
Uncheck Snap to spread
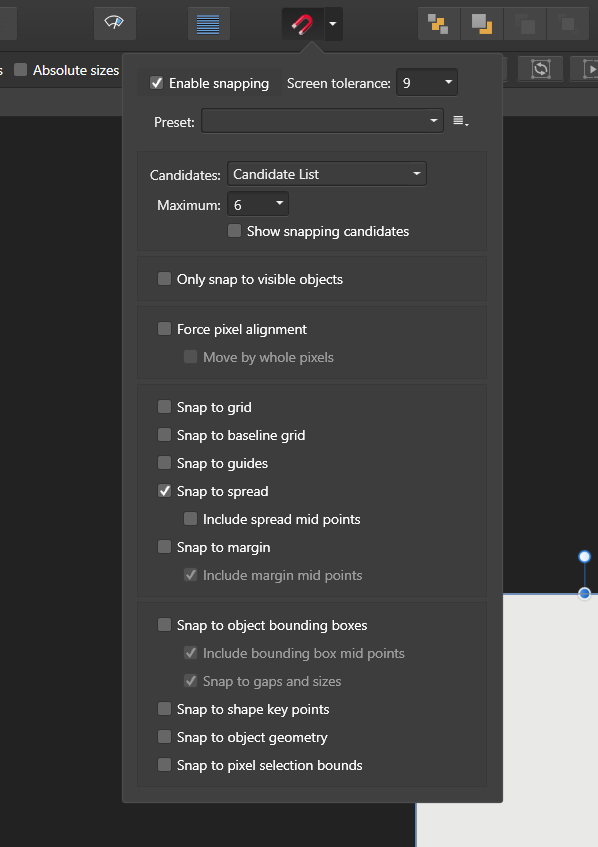click(x=165, y=490)
